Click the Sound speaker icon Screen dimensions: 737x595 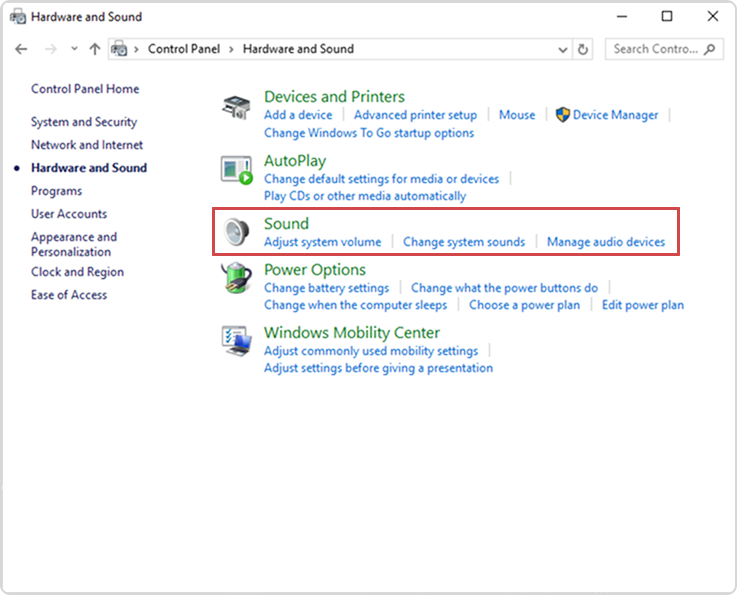(x=236, y=232)
